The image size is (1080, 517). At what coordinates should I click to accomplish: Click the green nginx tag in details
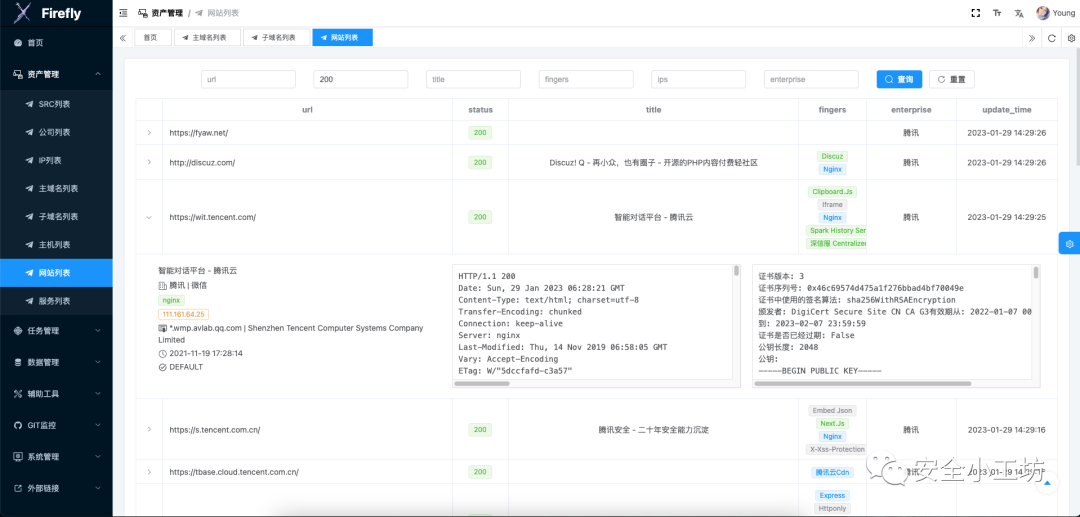coord(171,300)
